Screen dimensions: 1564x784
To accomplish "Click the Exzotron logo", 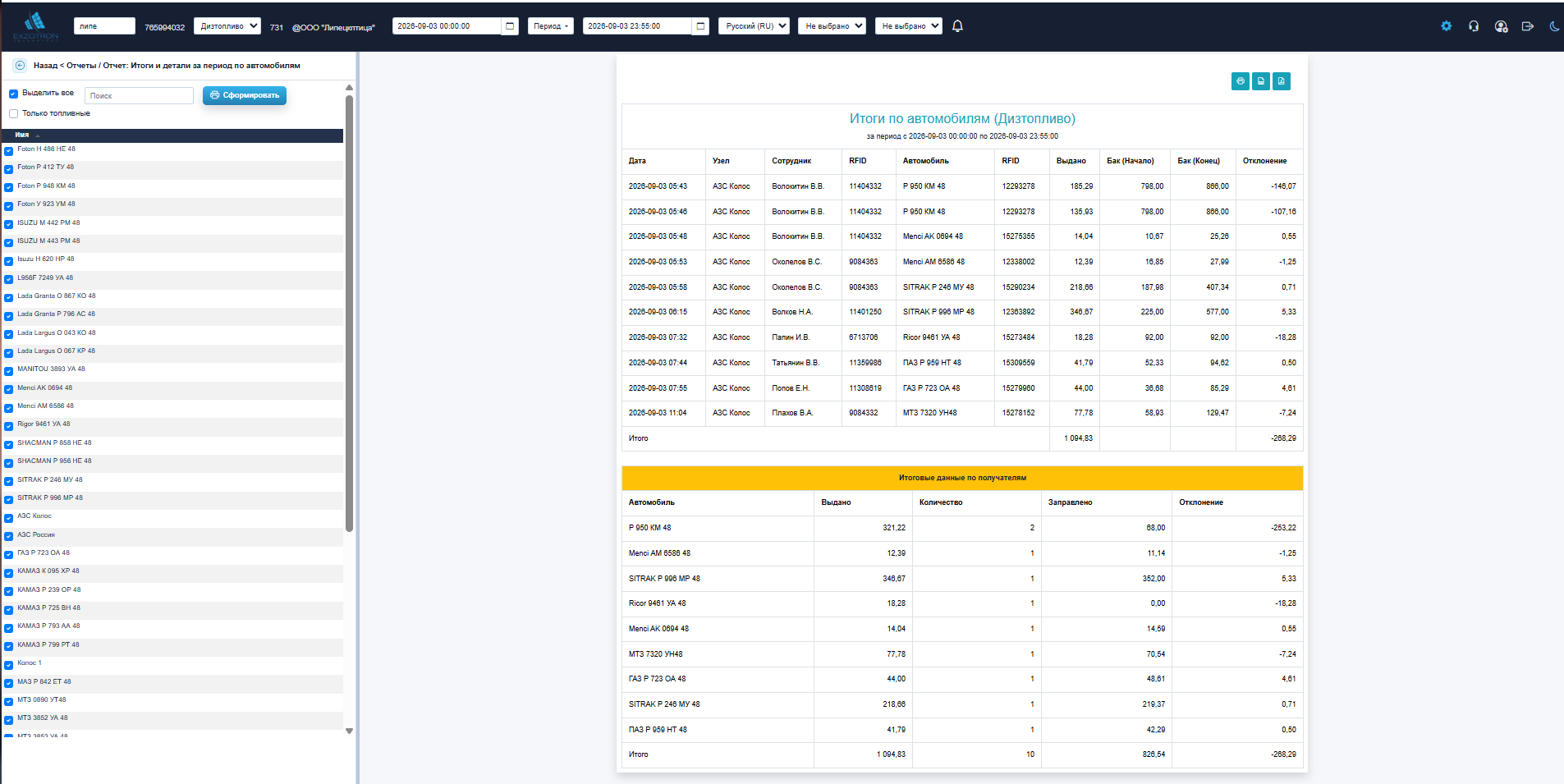I will (x=35, y=26).
